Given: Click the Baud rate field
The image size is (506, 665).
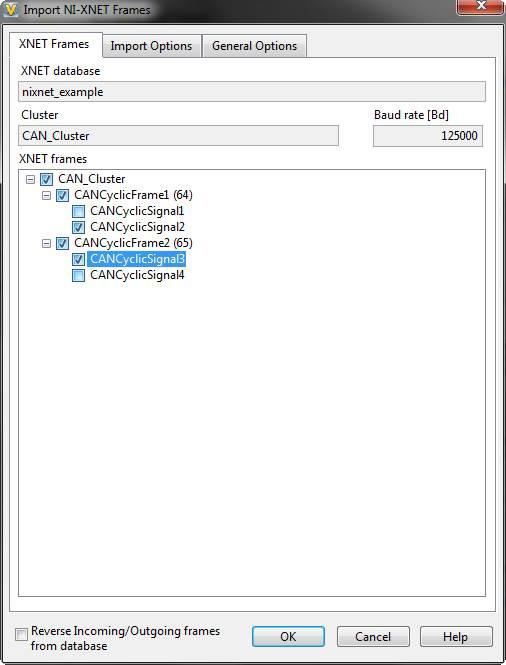Looking at the screenshot, I should (x=428, y=136).
